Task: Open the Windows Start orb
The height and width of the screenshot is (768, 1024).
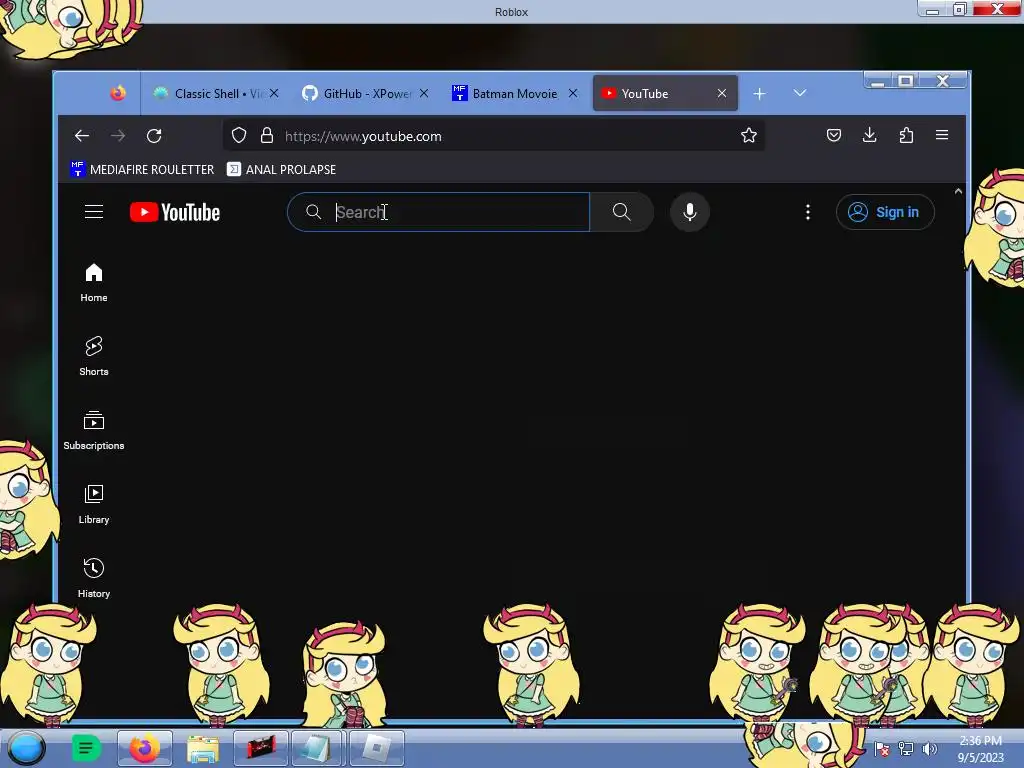Action: click(x=26, y=748)
